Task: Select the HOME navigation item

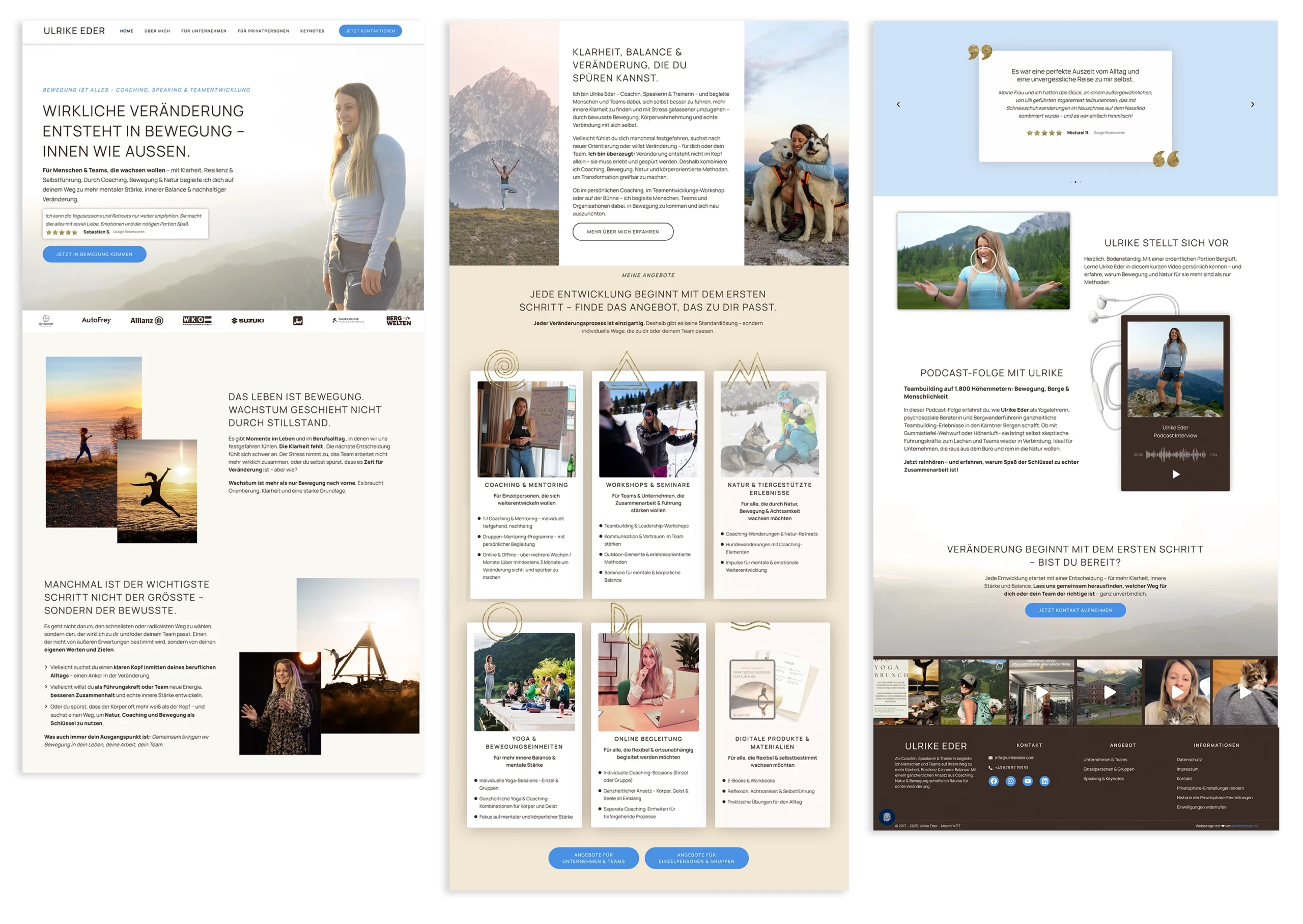Action: [126, 31]
